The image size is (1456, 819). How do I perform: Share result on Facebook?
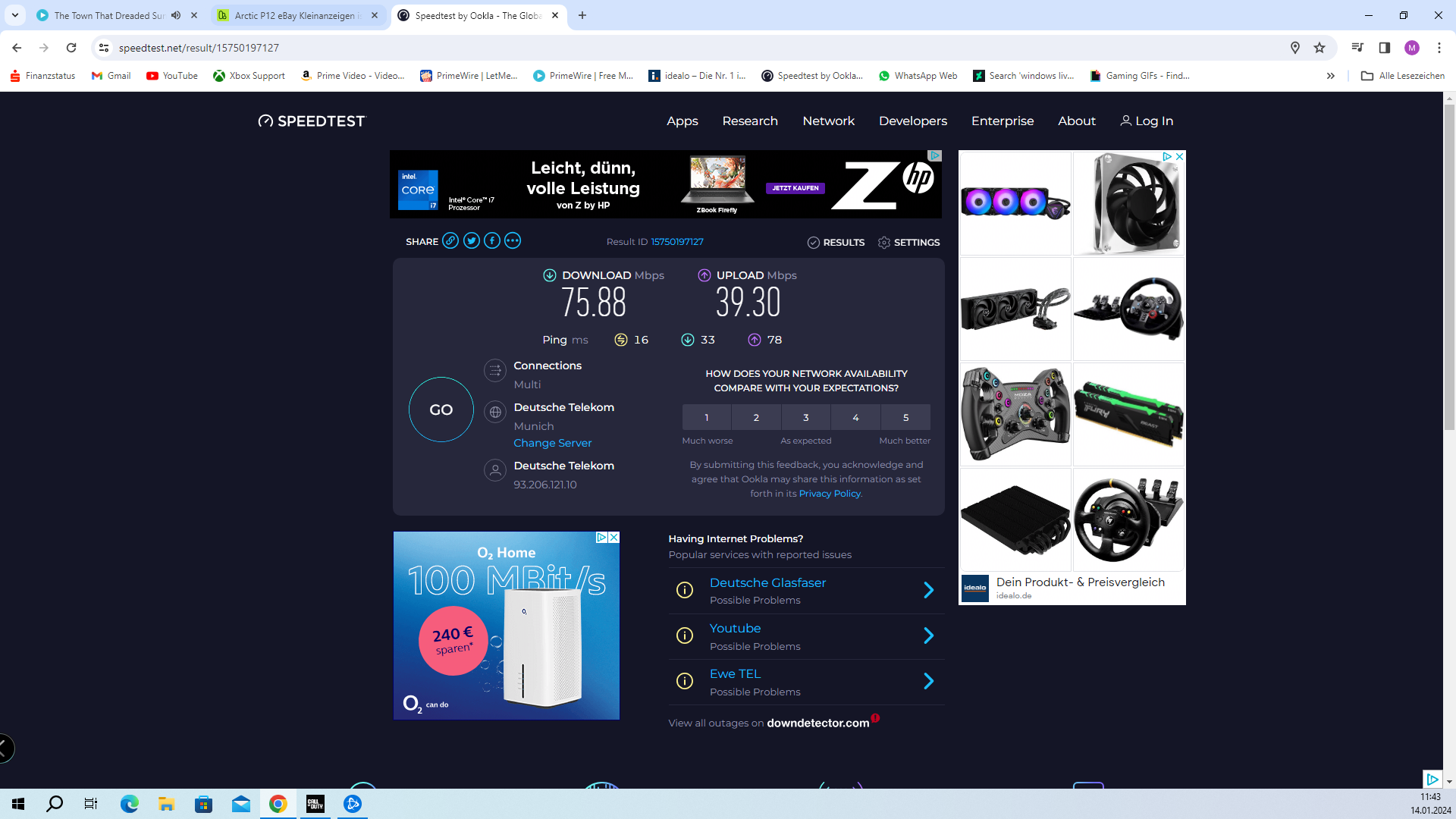(492, 241)
